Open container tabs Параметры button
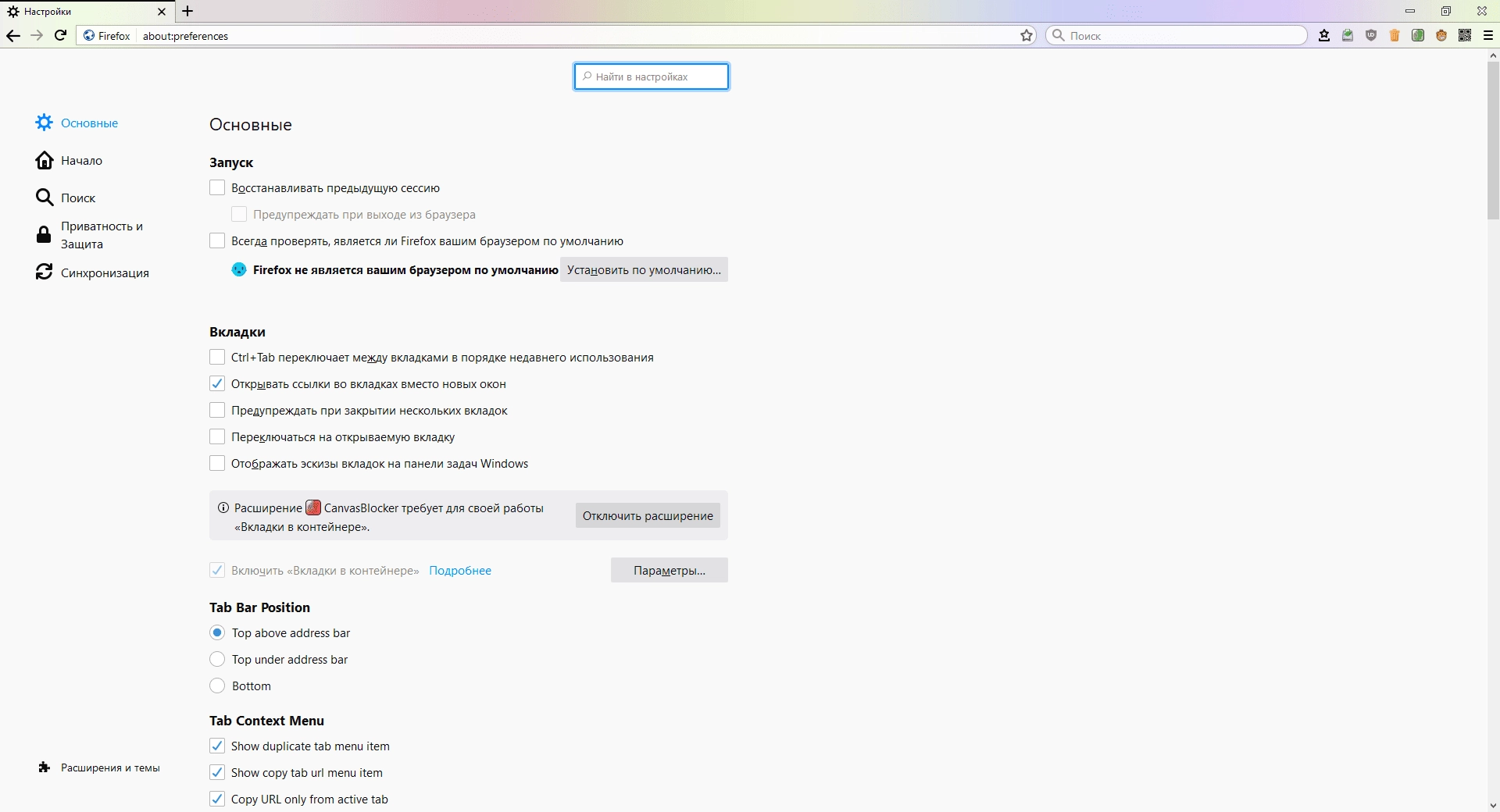 (670, 570)
